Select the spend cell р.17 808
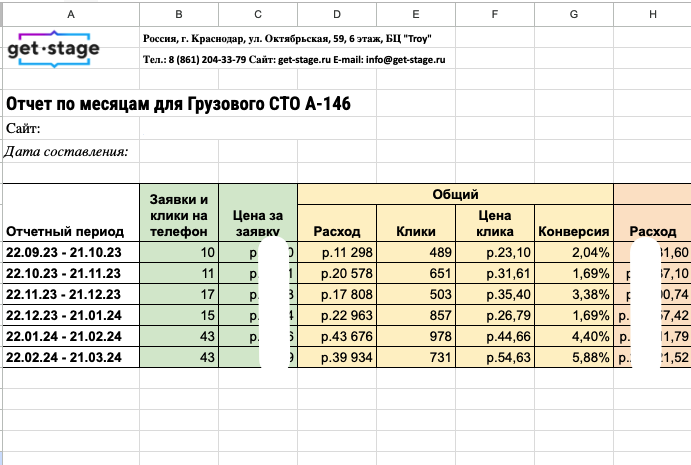Image resolution: width=691 pixels, height=465 pixels. tap(337, 294)
